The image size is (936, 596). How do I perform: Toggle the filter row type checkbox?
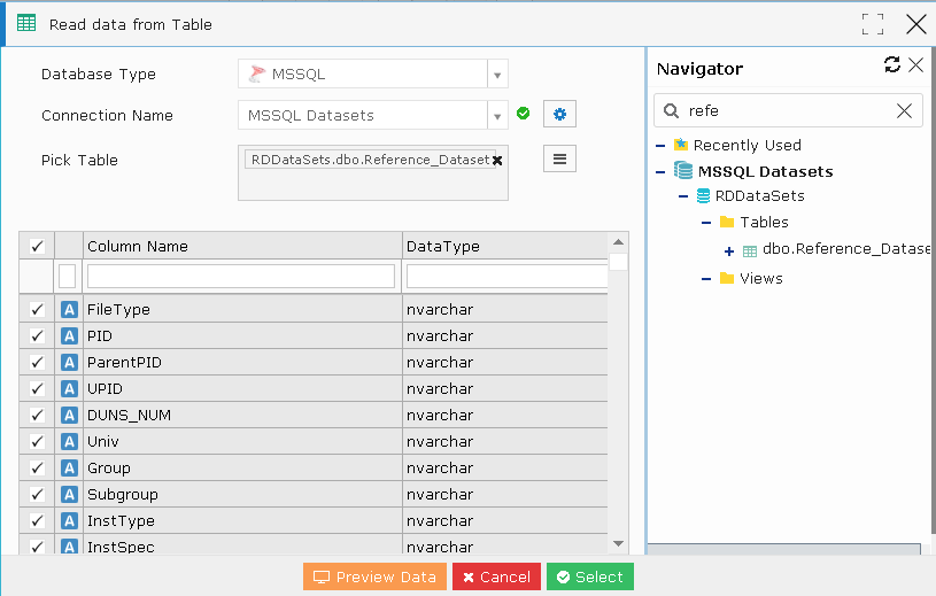(x=67, y=276)
